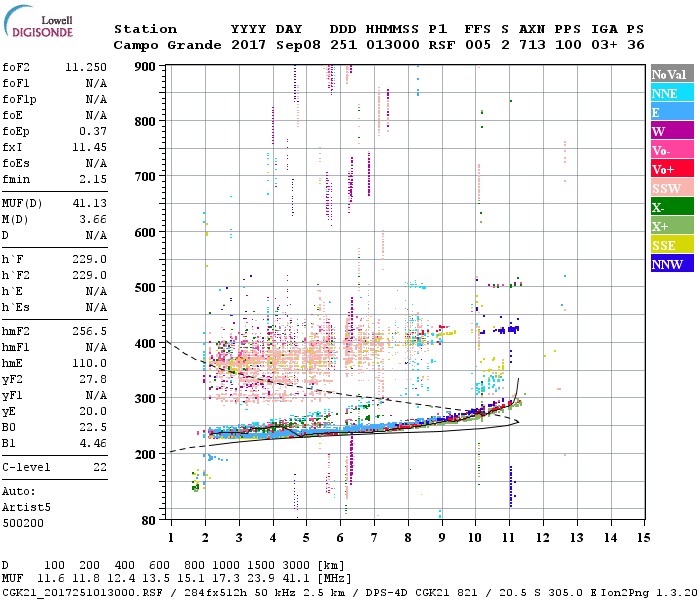Click the Campo Grande station name

pos(167,45)
